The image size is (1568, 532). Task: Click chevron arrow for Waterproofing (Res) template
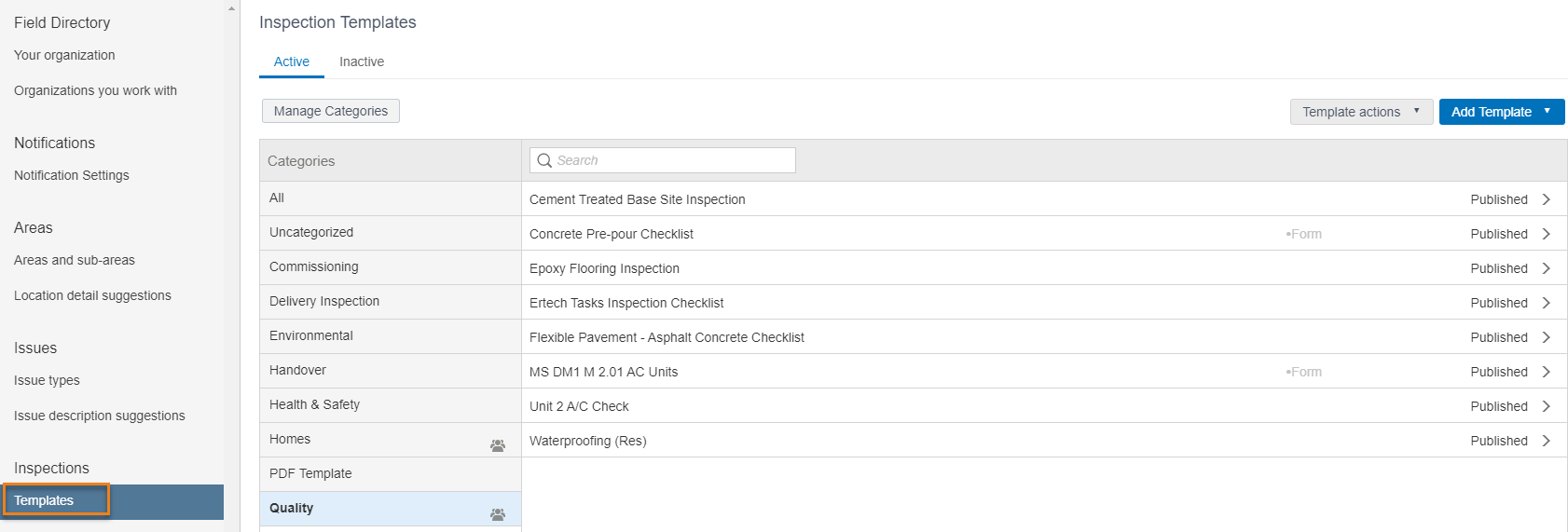point(1547,441)
